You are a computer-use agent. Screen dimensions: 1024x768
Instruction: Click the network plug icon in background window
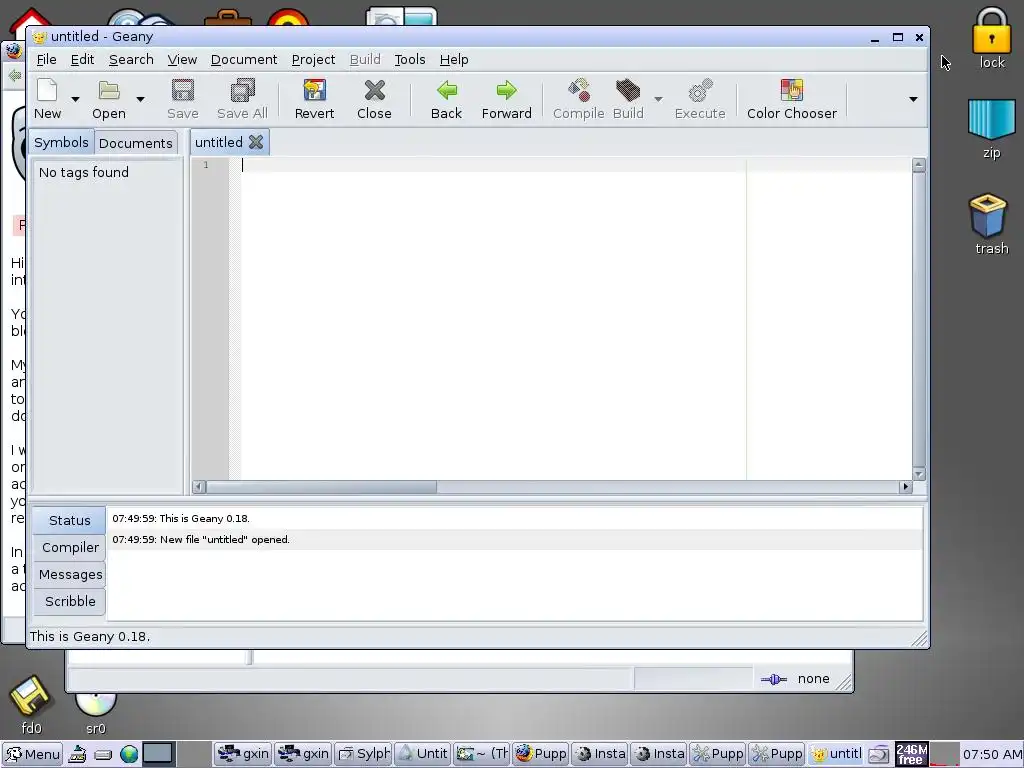point(774,679)
